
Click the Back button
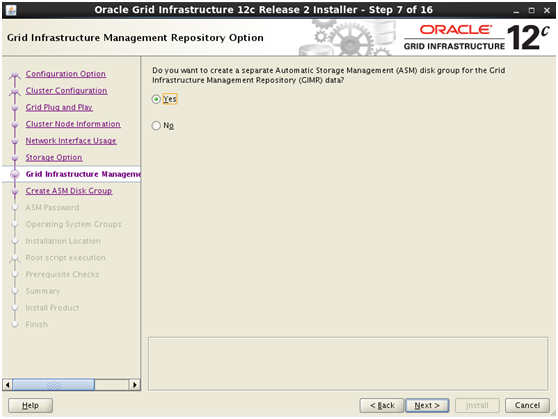click(x=382, y=405)
